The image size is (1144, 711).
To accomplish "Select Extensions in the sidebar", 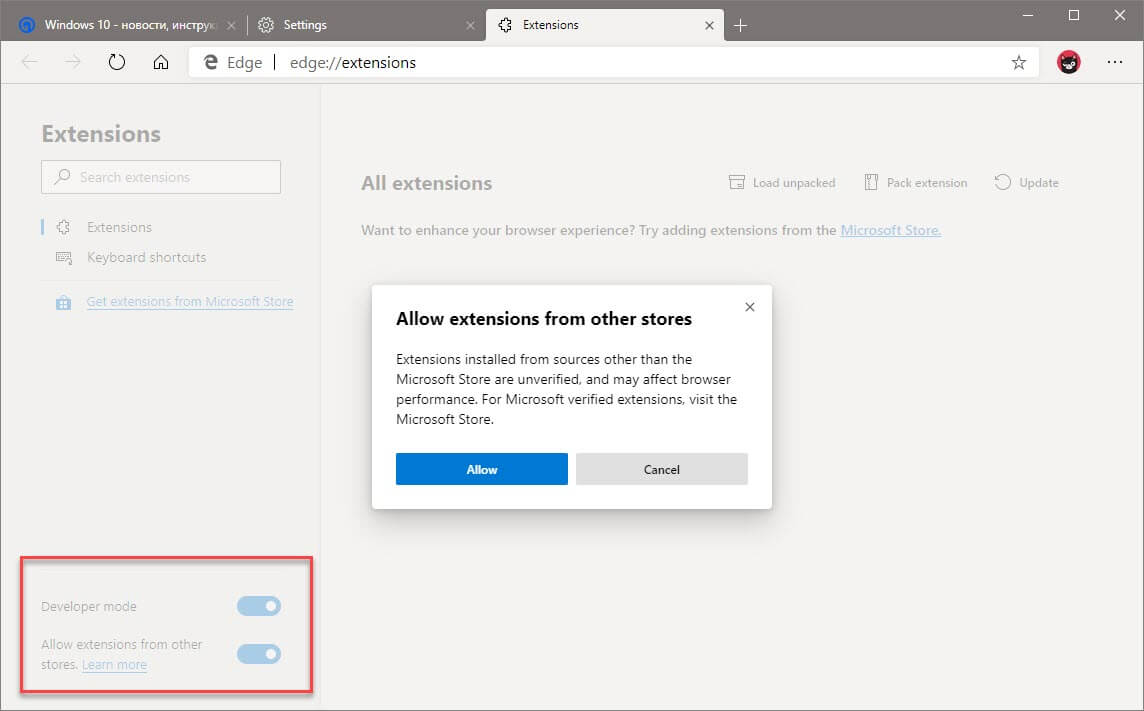I will [x=119, y=227].
